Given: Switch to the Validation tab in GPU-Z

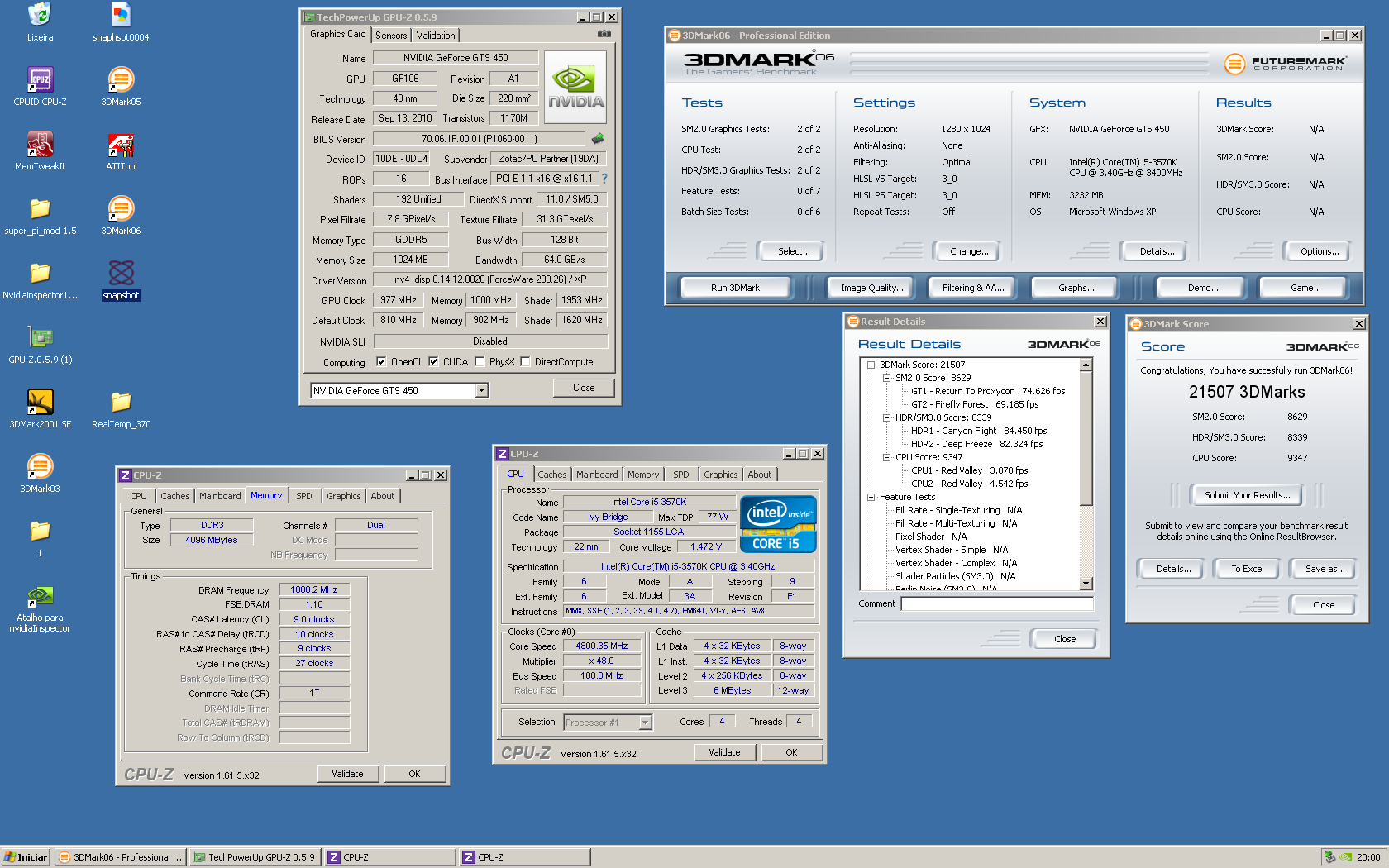Looking at the screenshot, I should coord(436,36).
